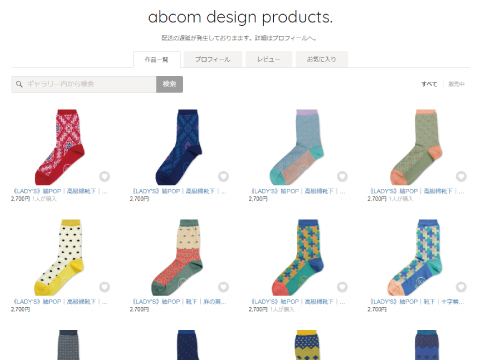Switch to the プロフィール tab

213,59
